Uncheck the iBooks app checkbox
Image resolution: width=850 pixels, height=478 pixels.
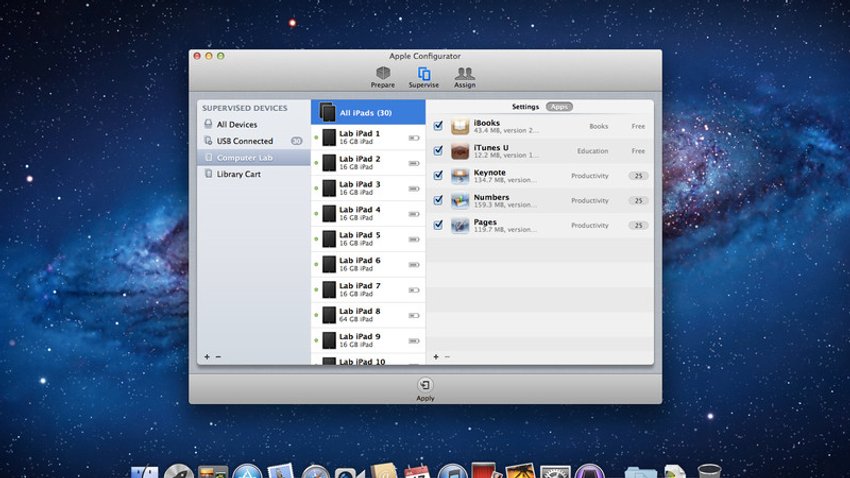tap(438, 126)
